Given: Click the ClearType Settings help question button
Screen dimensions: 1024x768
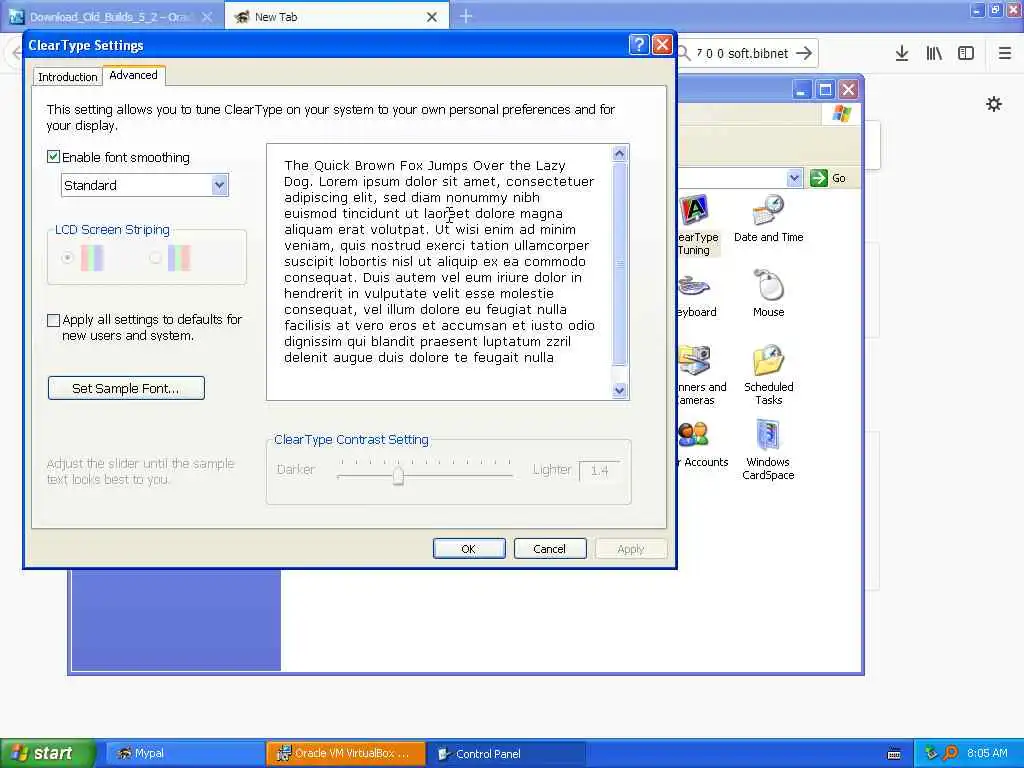Looking at the screenshot, I should pos(639,44).
